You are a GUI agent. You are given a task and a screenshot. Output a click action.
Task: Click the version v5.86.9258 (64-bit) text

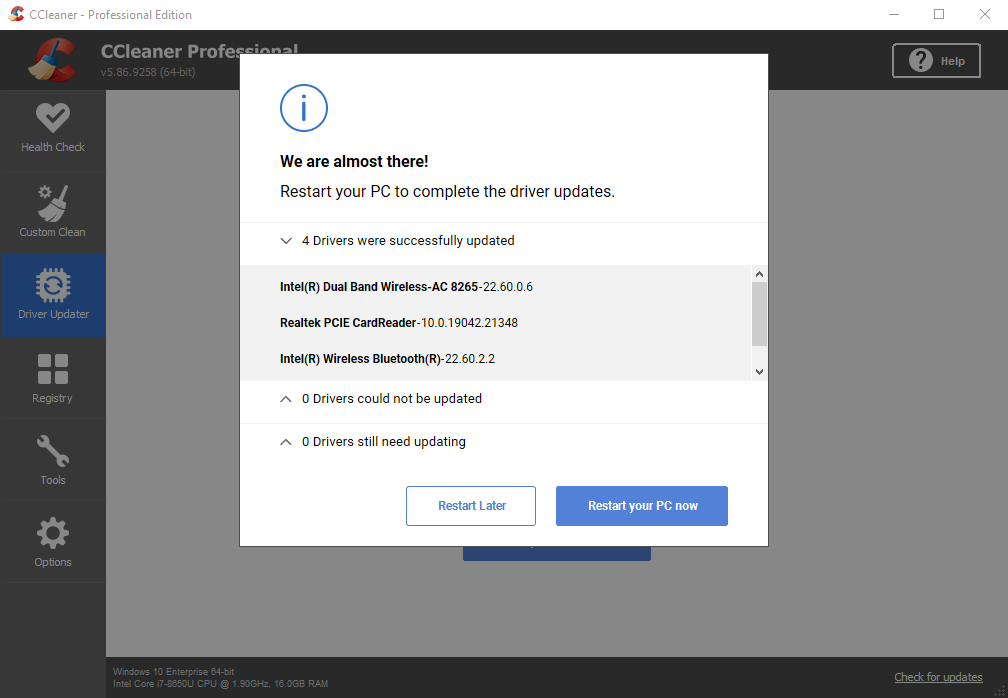(148, 72)
